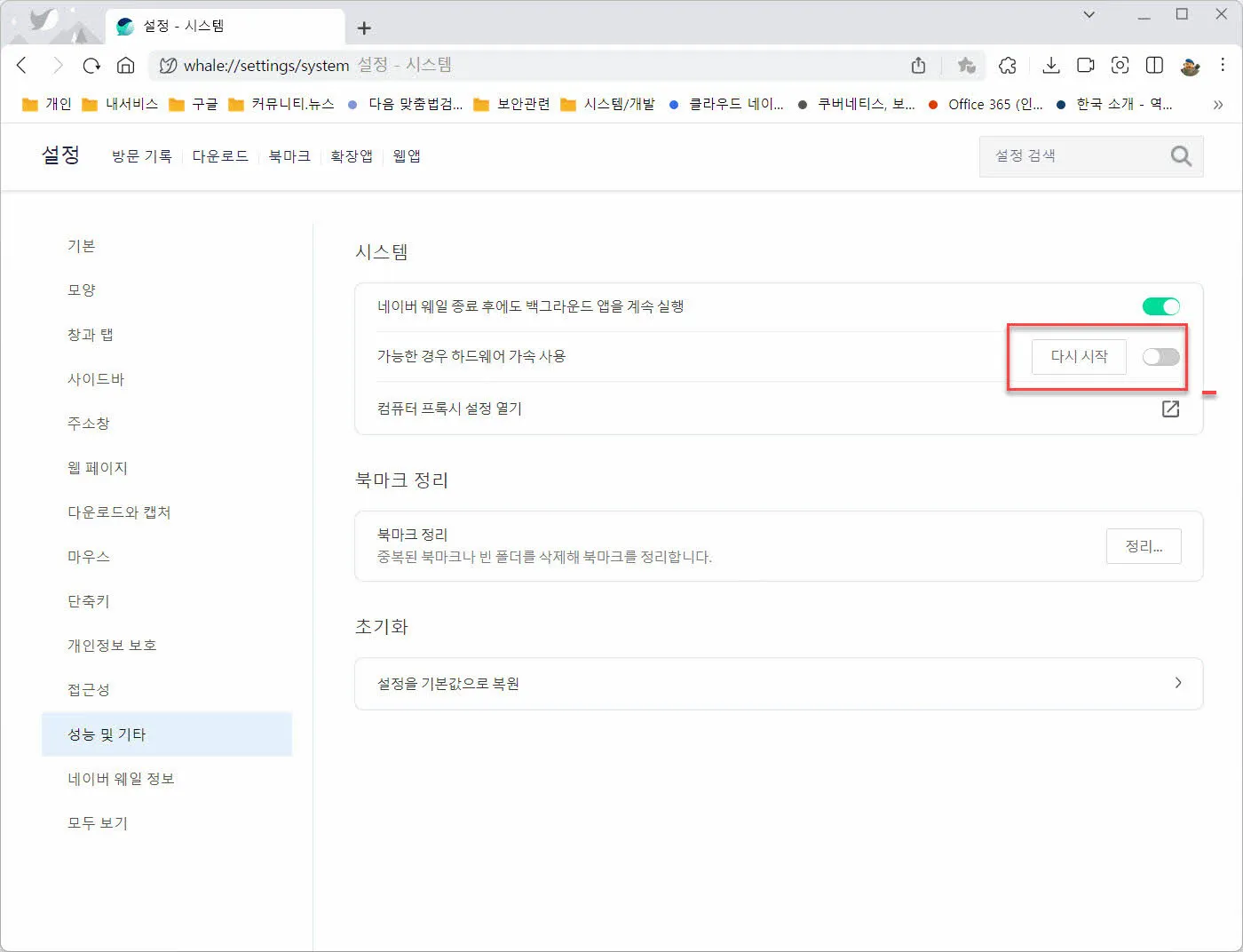Open the 구글 bookmark folder

[194, 104]
